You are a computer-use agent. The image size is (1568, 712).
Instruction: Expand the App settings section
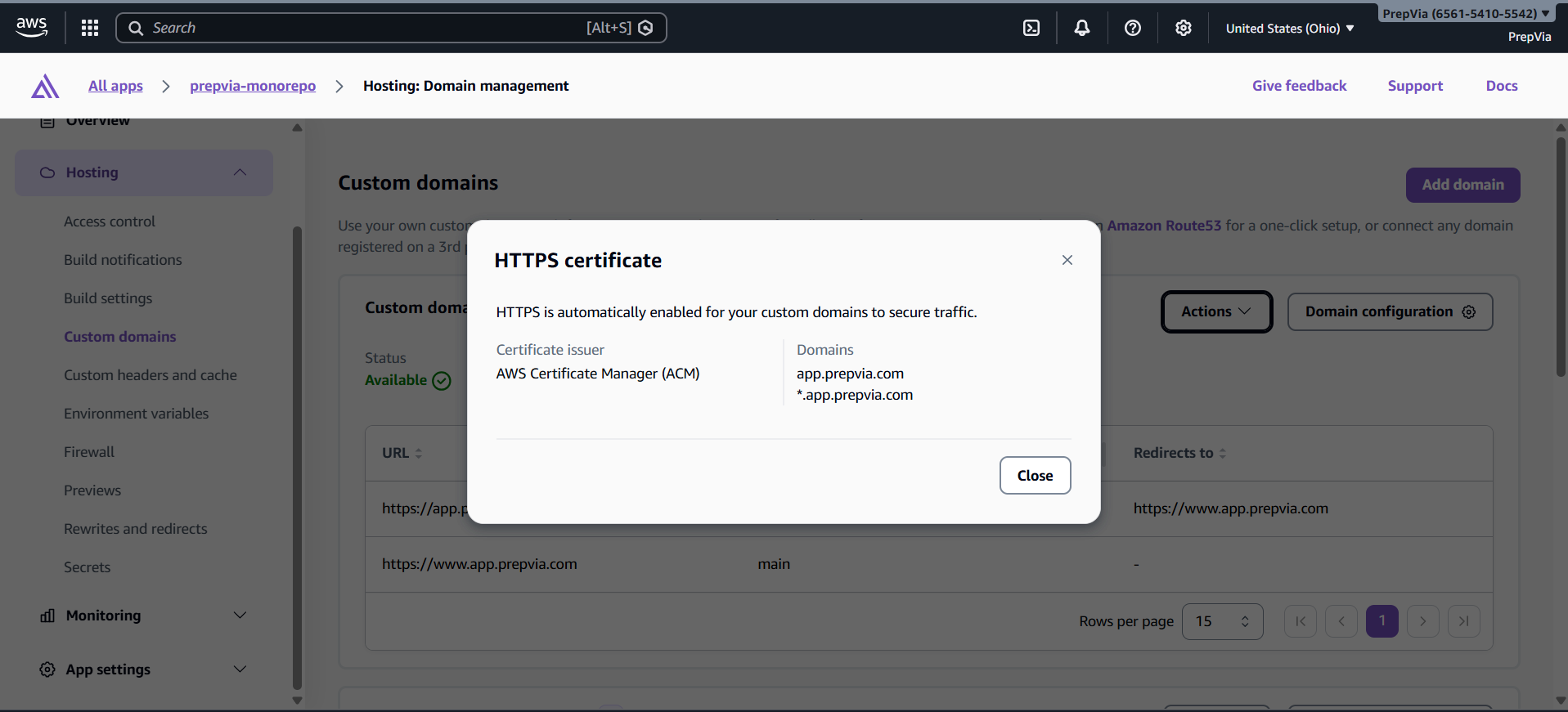tap(143, 669)
